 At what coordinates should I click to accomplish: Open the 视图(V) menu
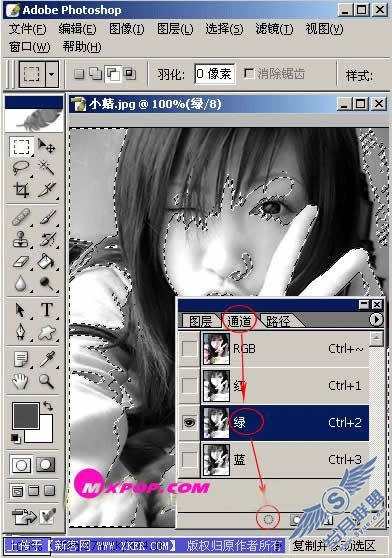point(324,29)
